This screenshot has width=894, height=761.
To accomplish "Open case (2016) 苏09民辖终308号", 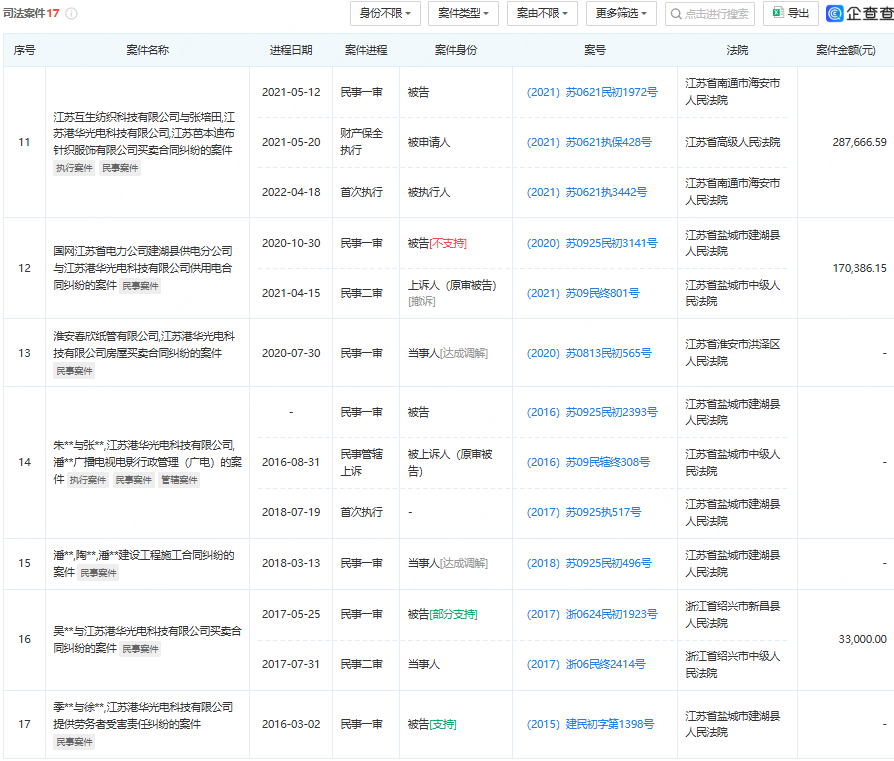I will pos(588,462).
